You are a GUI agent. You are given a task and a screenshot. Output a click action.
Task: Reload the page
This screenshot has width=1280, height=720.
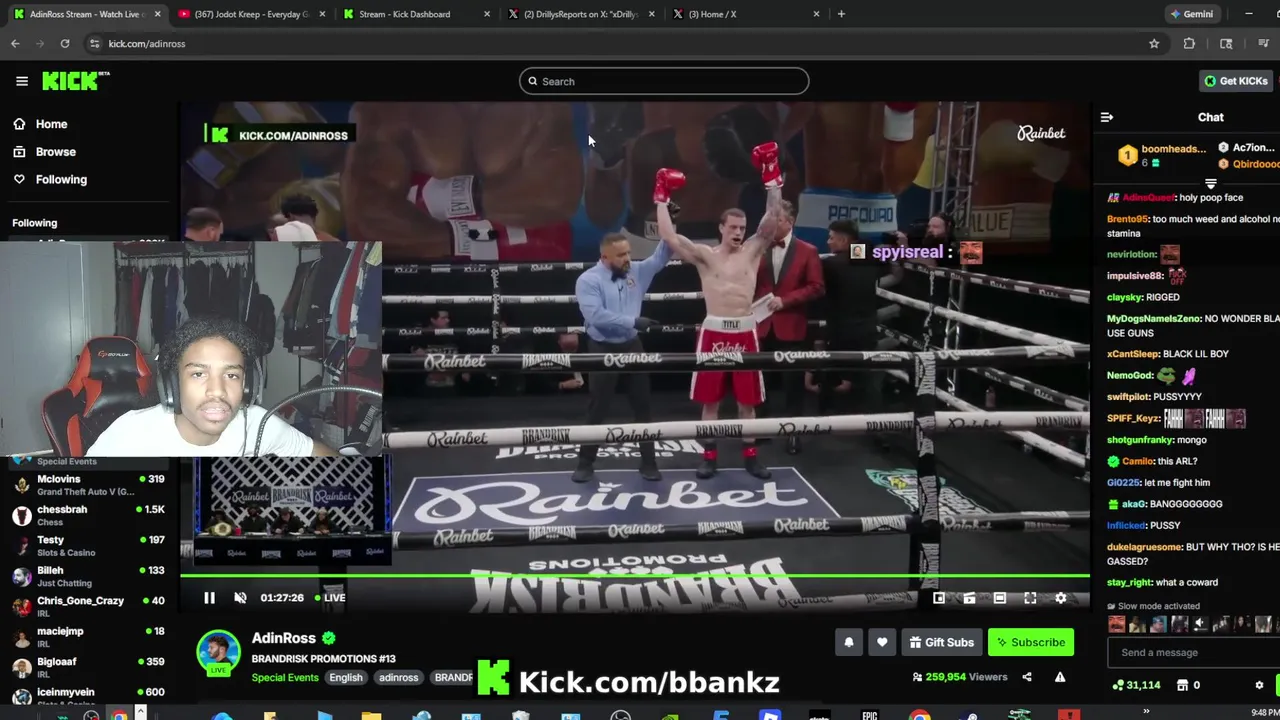tap(65, 44)
